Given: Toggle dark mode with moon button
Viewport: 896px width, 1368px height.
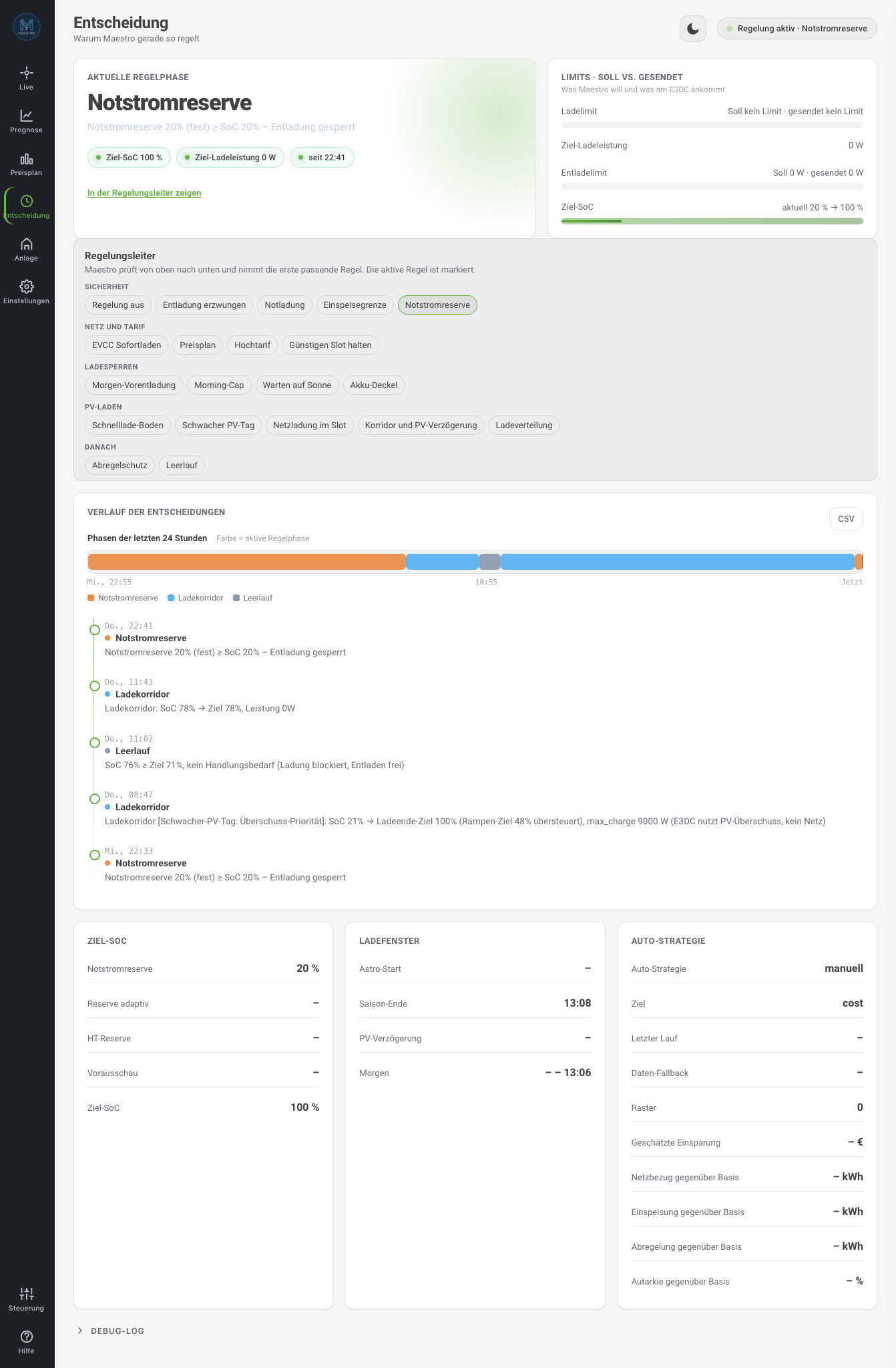Looking at the screenshot, I should (693, 29).
